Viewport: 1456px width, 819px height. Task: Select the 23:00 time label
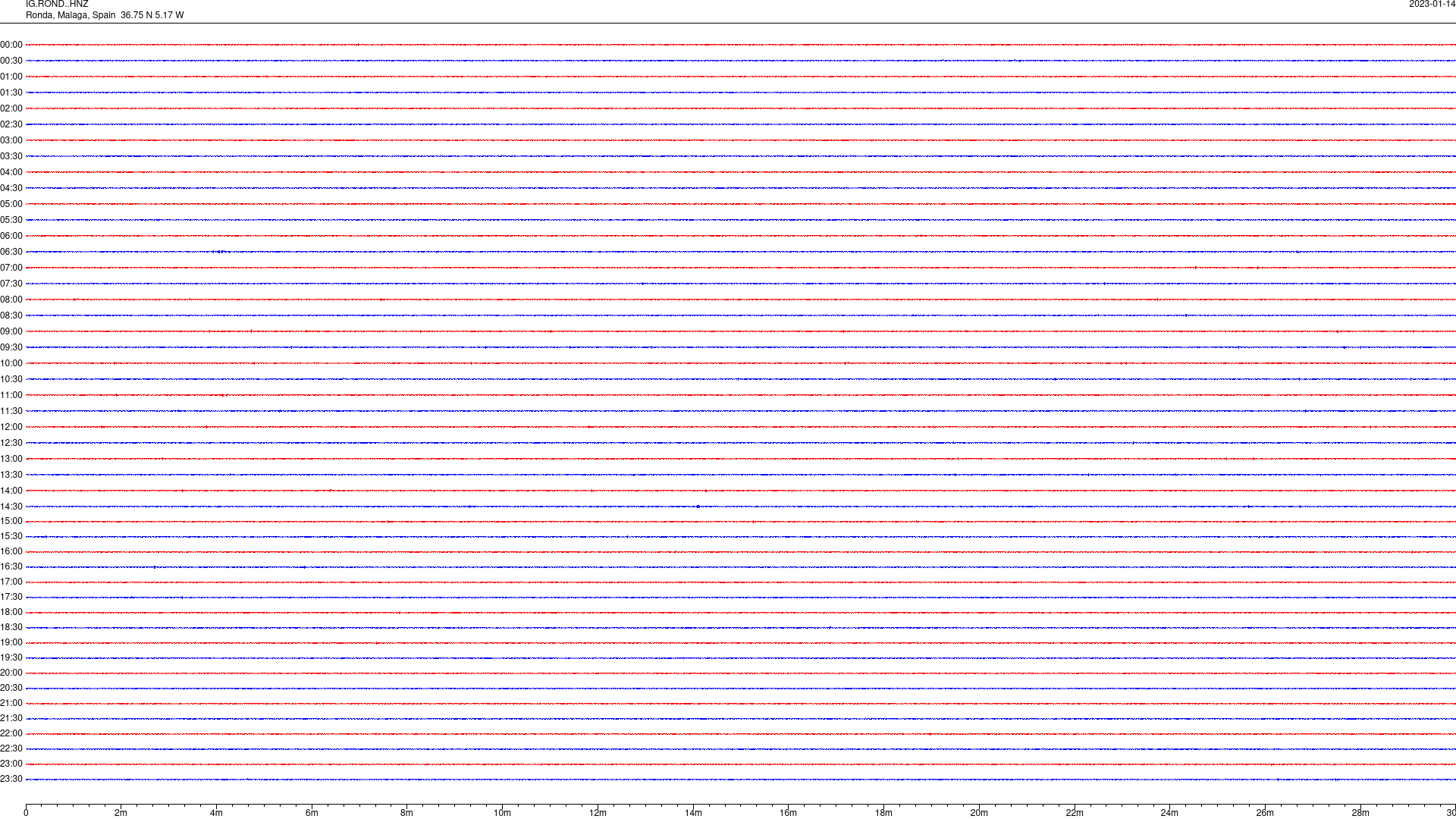[x=11, y=764]
